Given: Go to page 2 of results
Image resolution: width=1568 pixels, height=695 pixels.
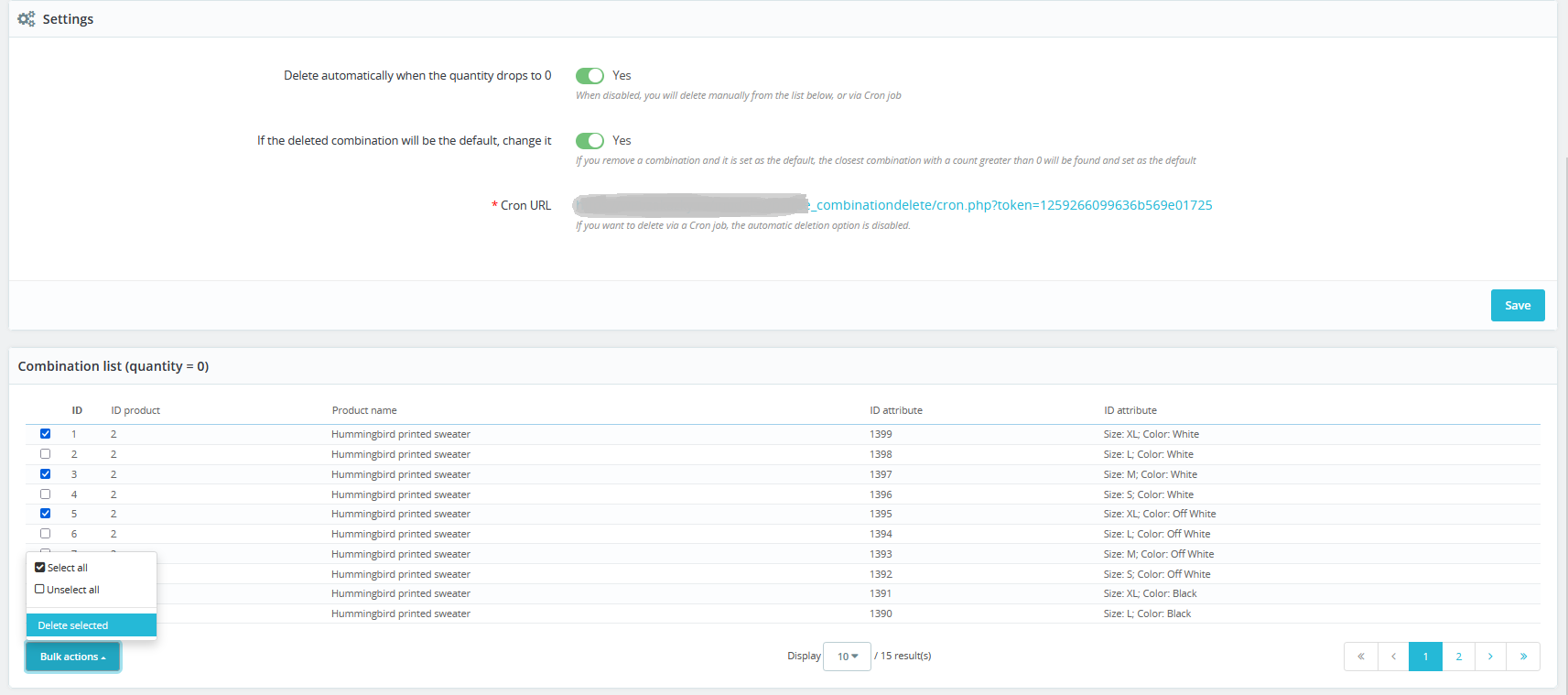Looking at the screenshot, I should click(1458, 657).
